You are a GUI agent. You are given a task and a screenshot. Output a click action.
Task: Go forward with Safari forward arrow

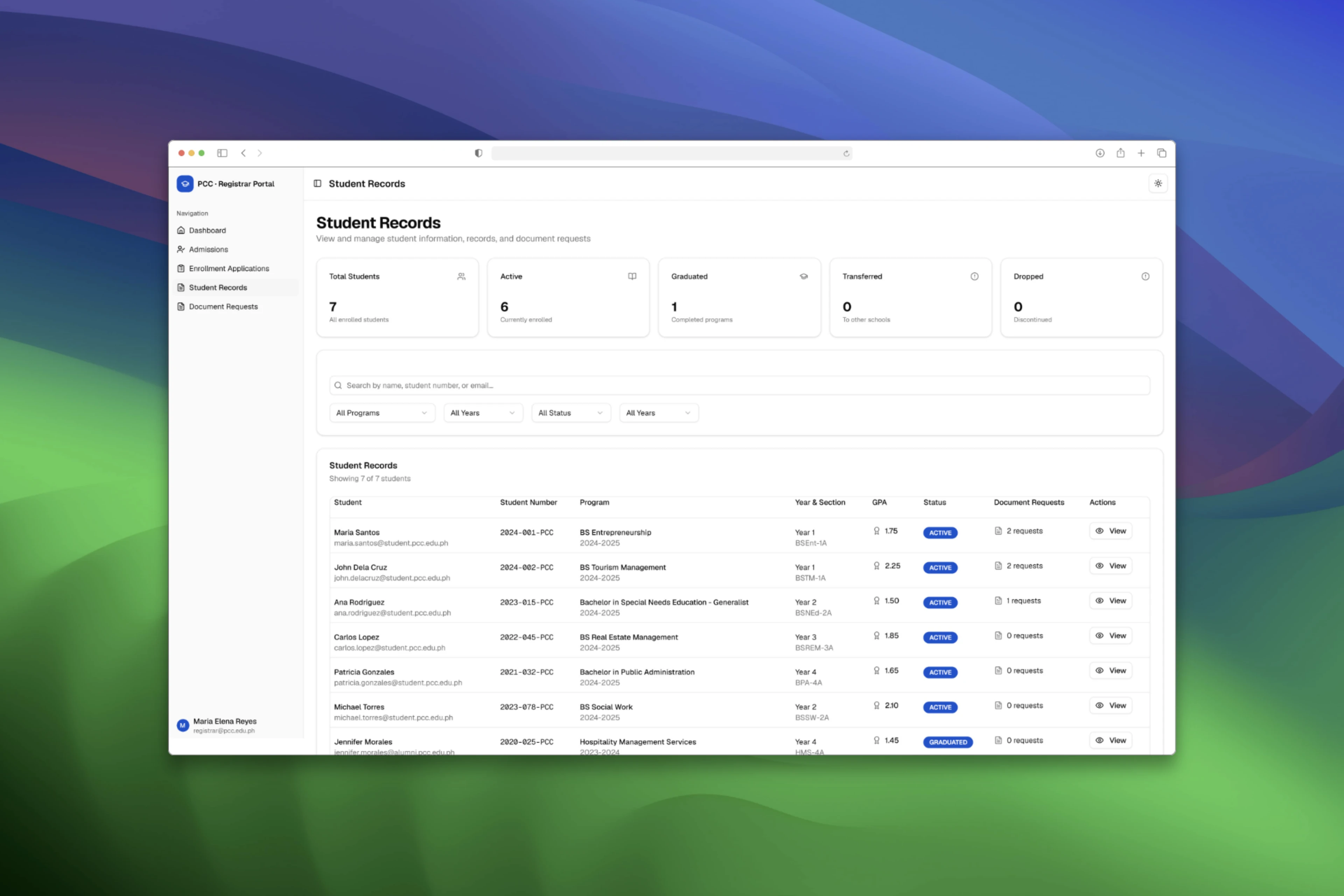tap(260, 153)
